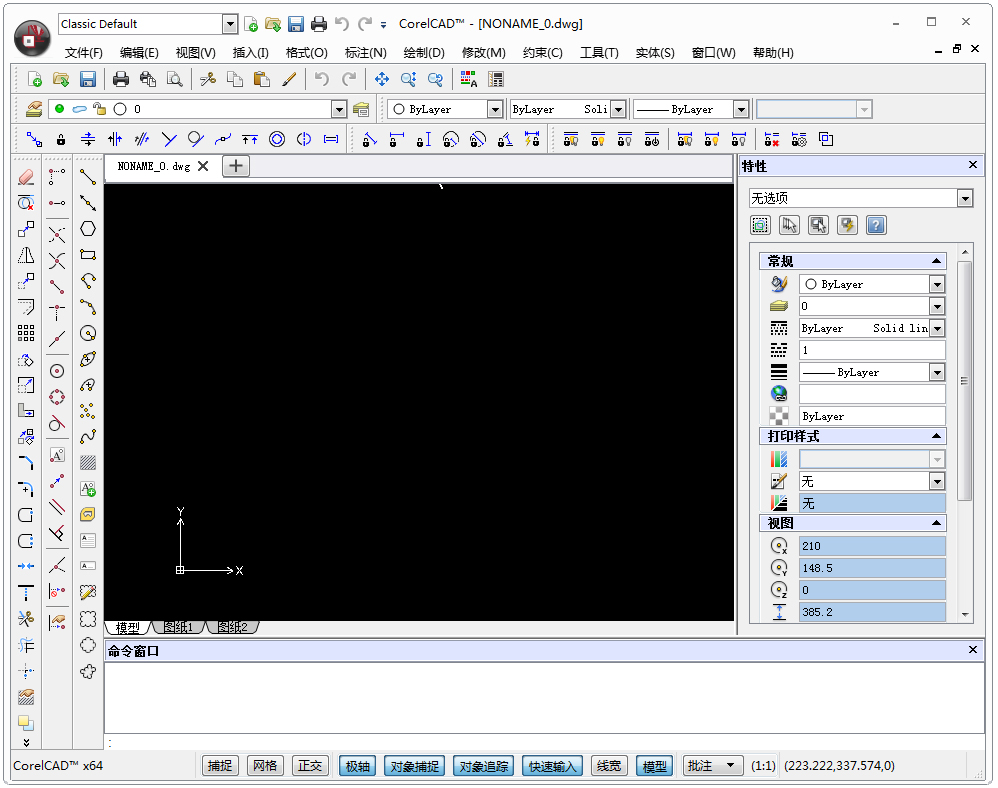Click the Paste clipboard icon
This screenshot has width=998, height=788.
pyautogui.click(x=262, y=80)
